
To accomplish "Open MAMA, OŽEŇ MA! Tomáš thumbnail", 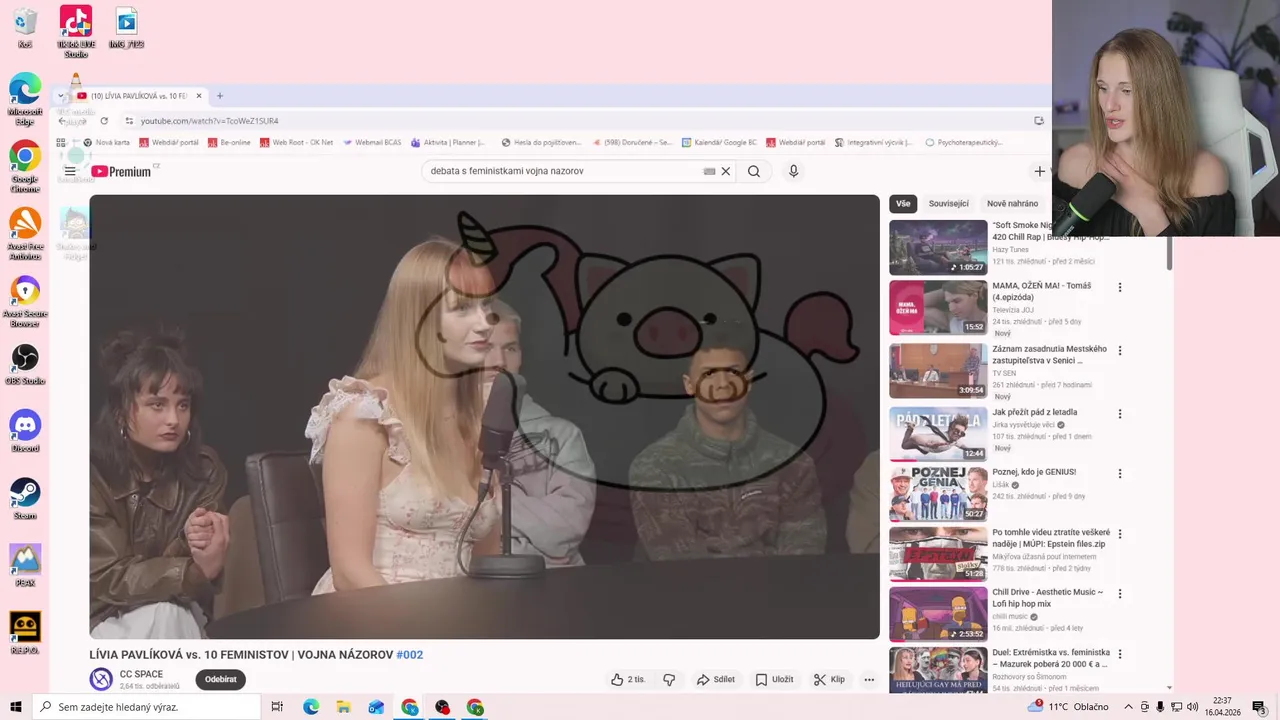I will click(938, 307).
